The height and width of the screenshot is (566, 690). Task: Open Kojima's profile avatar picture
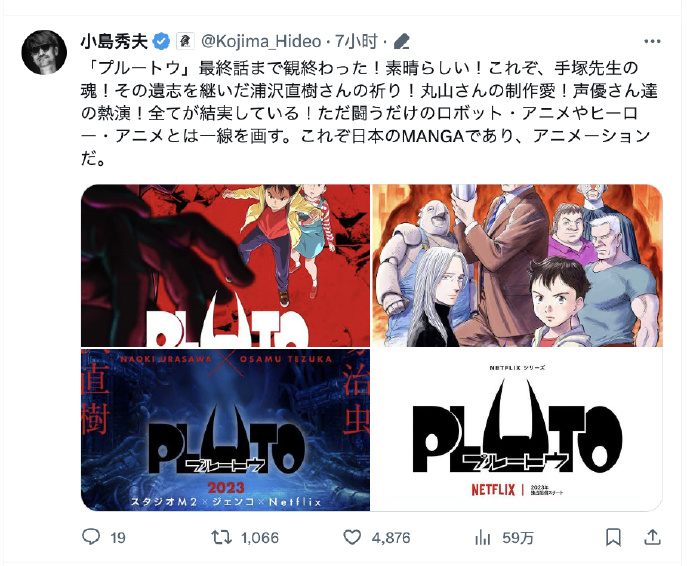[x=44, y=52]
